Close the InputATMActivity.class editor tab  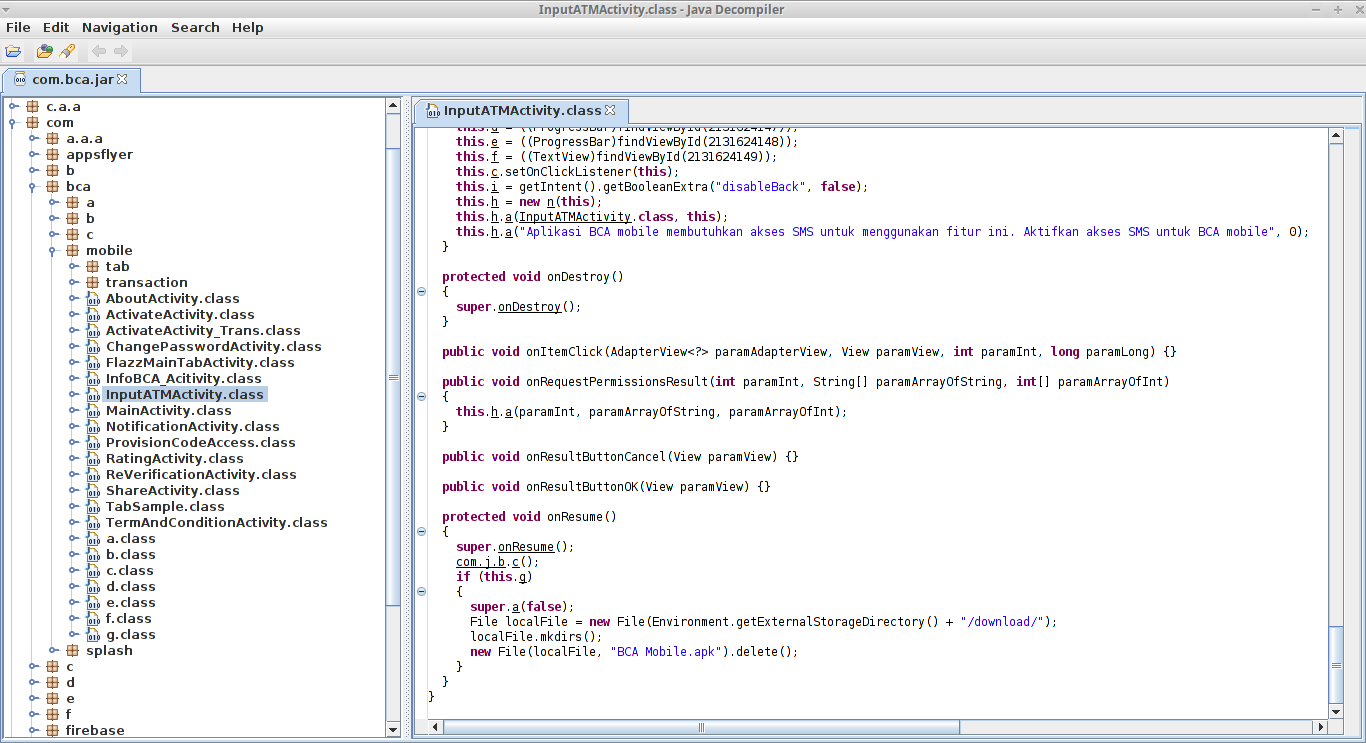click(x=610, y=110)
